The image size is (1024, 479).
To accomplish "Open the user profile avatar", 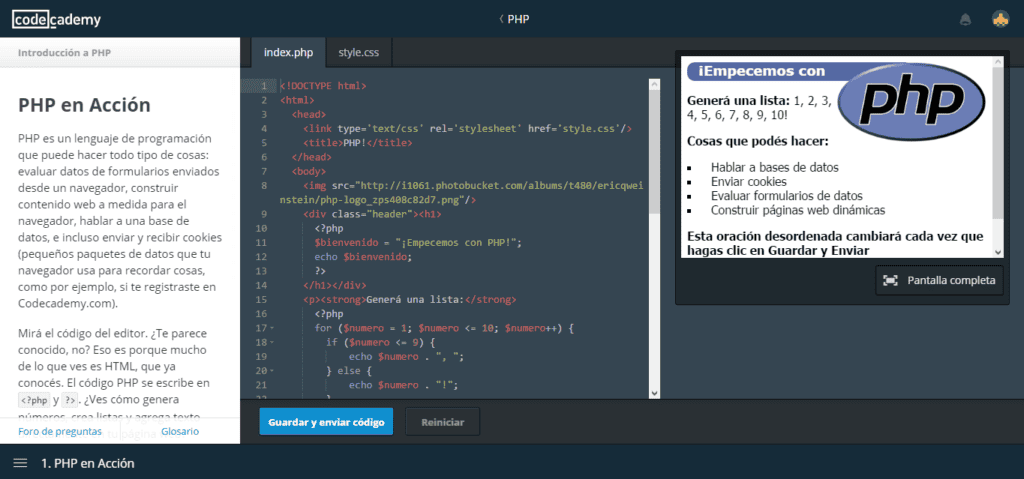I will tap(1000, 20).
